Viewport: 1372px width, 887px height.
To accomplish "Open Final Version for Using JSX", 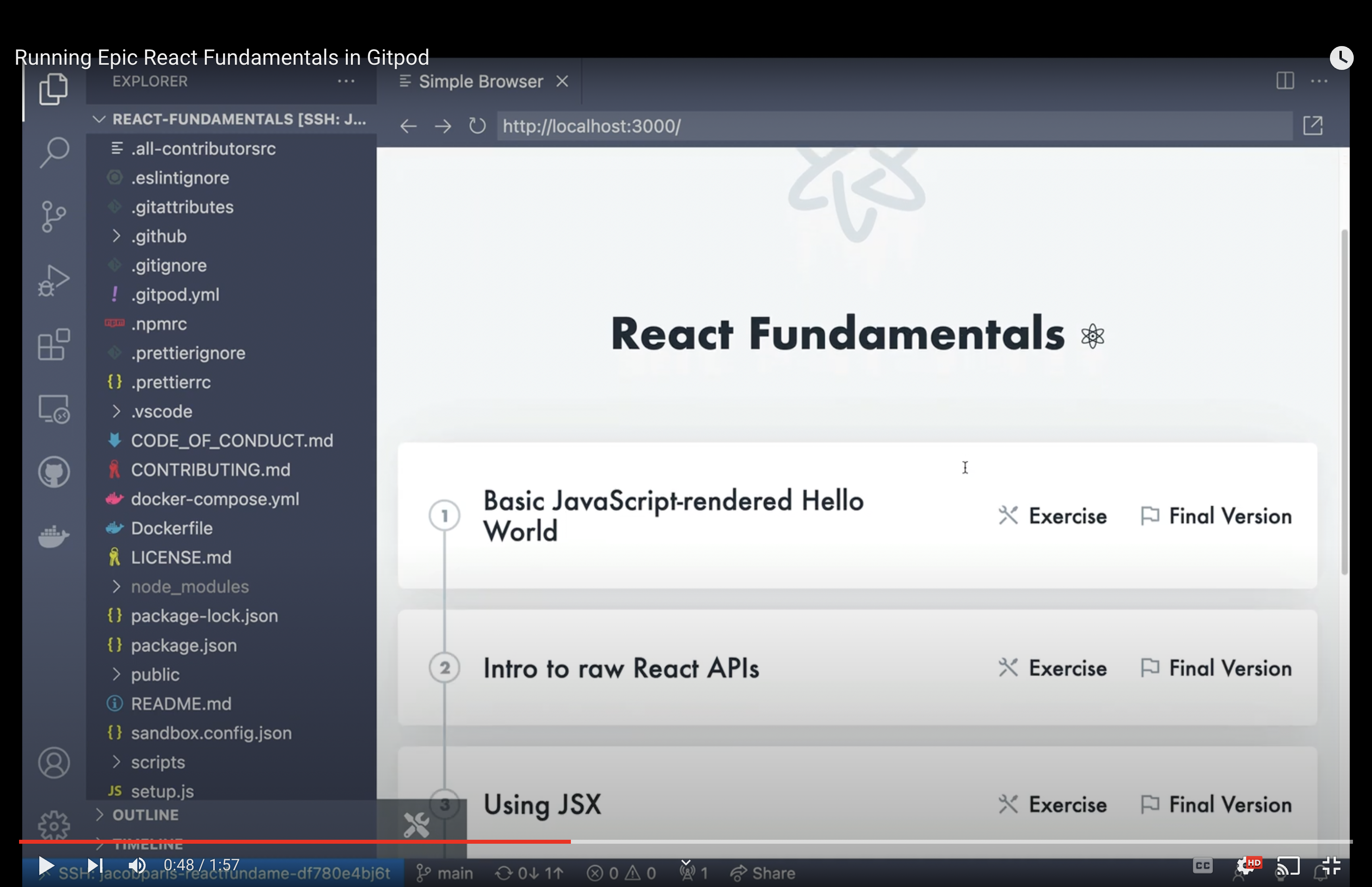I will tap(1216, 805).
